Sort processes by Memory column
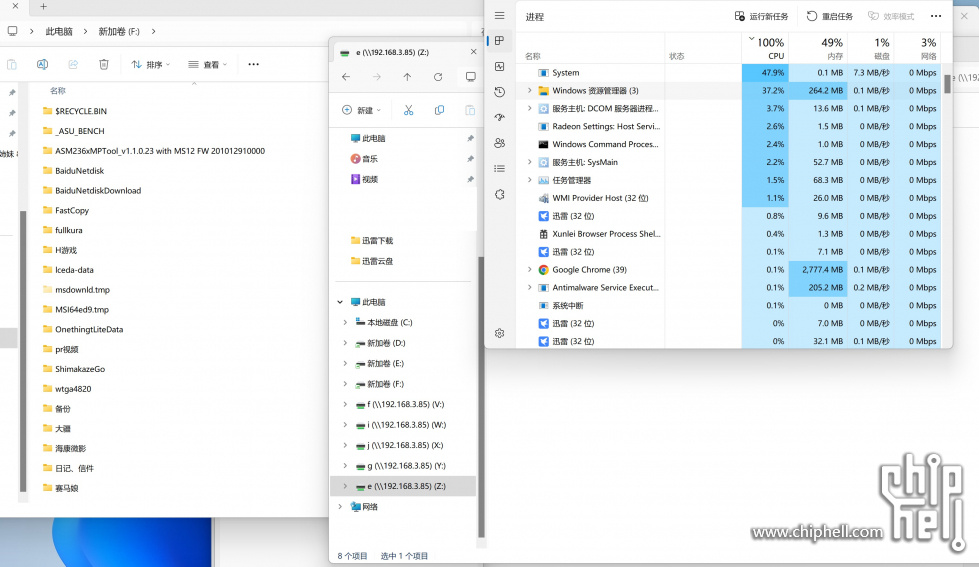The width and height of the screenshot is (979, 567). 818,48
